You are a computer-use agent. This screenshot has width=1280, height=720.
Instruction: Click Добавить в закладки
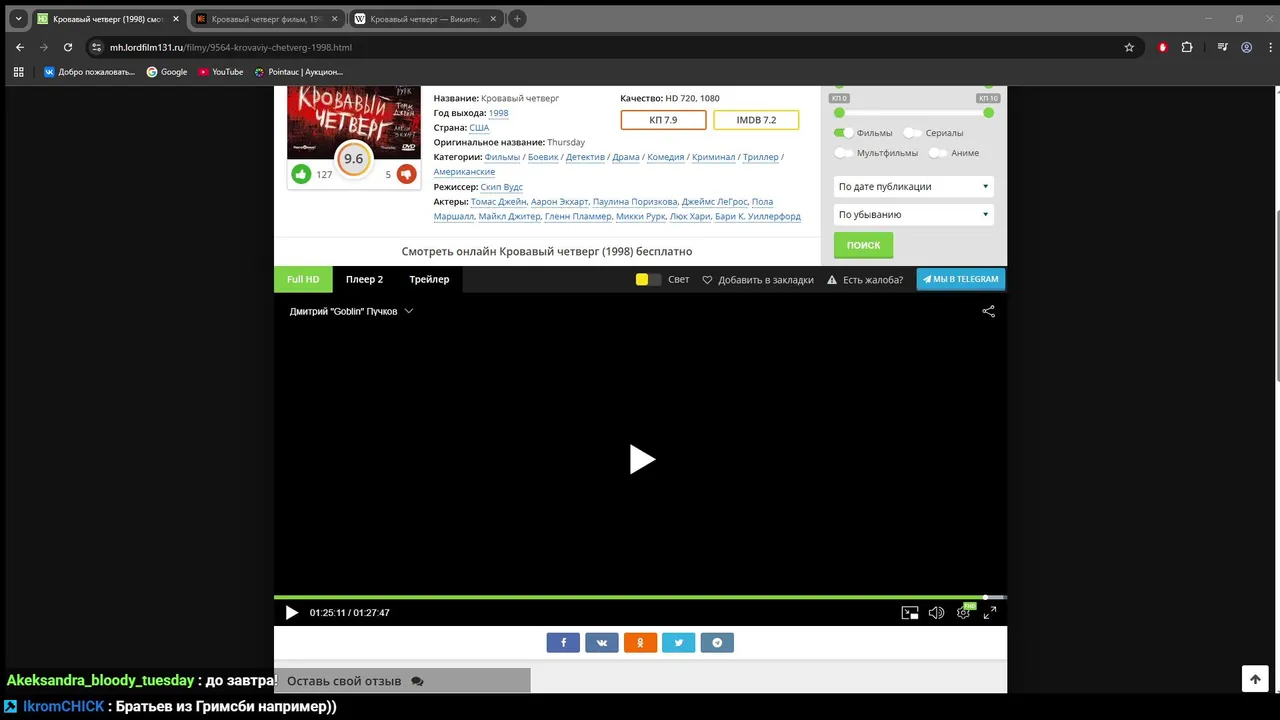click(758, 280)
